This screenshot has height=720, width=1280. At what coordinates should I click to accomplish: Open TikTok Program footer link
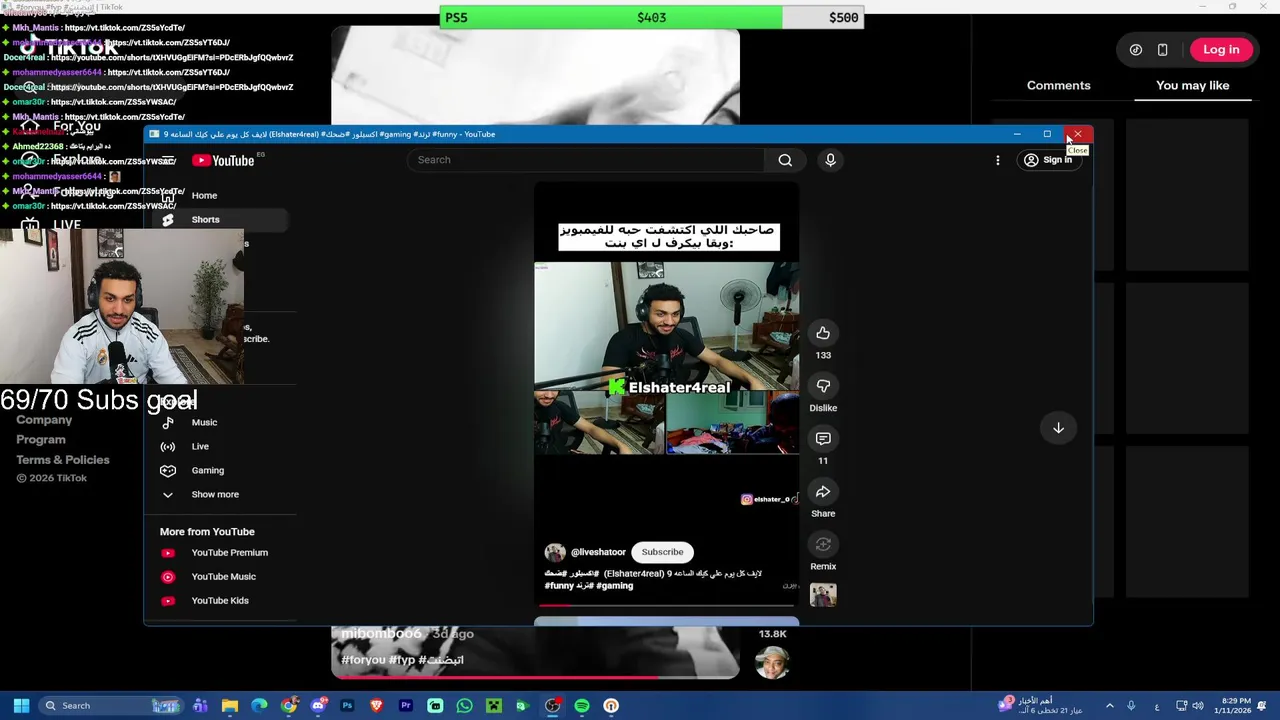coord(41,440)
